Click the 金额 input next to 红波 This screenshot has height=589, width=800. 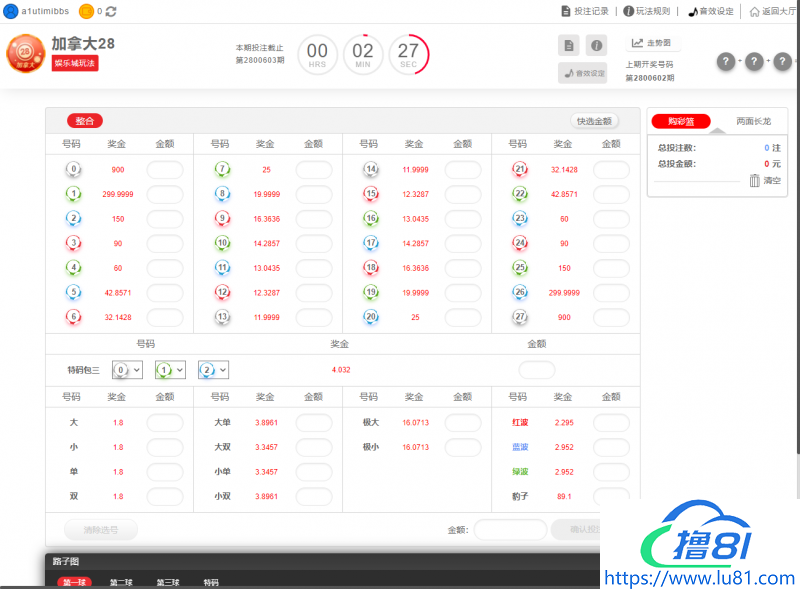tap(611, 423)
